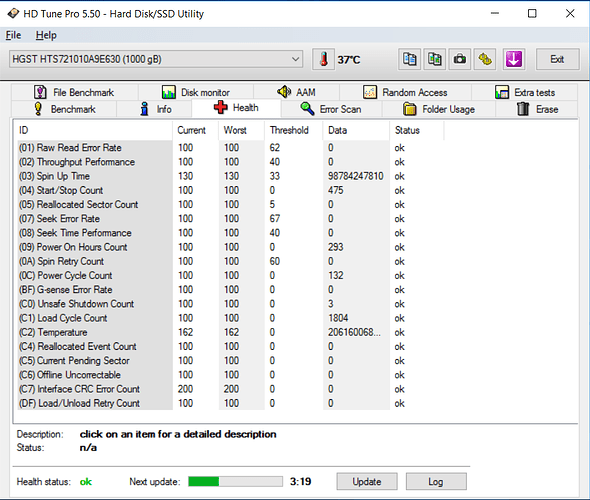
Task: Click the 98784247810 data value
Action: point(355,176)
